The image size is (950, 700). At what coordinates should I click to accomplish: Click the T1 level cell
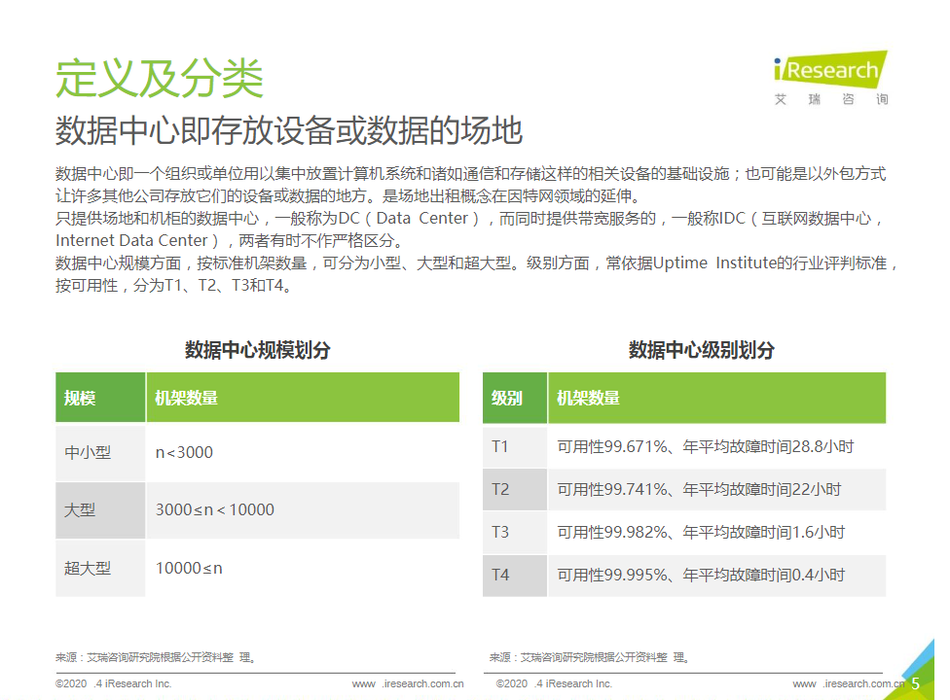point(500,446)
